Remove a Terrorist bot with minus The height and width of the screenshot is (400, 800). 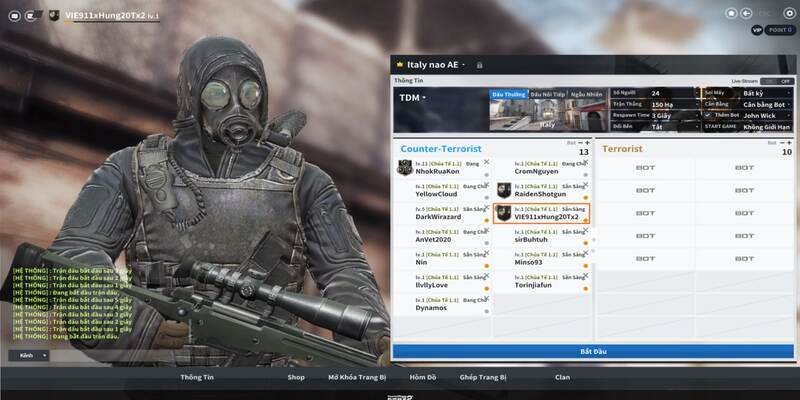(782, 143)
